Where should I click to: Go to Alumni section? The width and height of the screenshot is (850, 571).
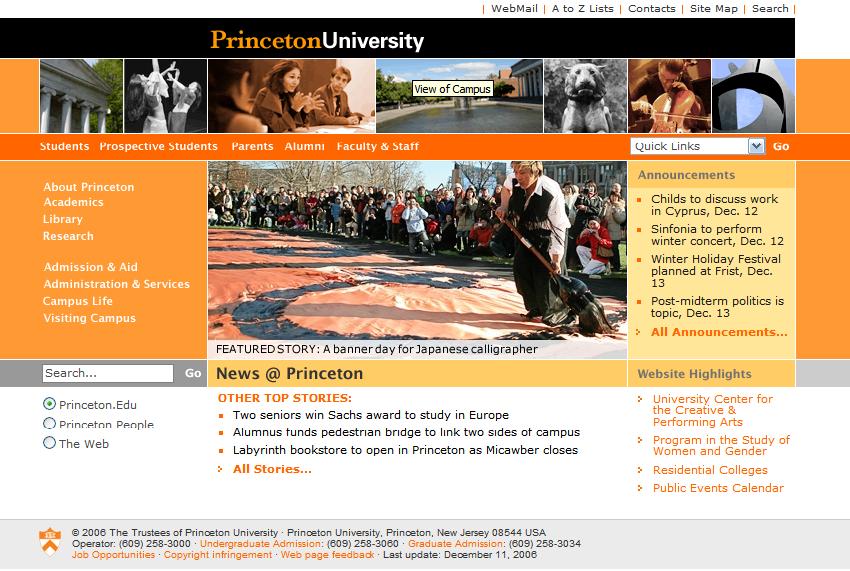[x=305, y=146]
